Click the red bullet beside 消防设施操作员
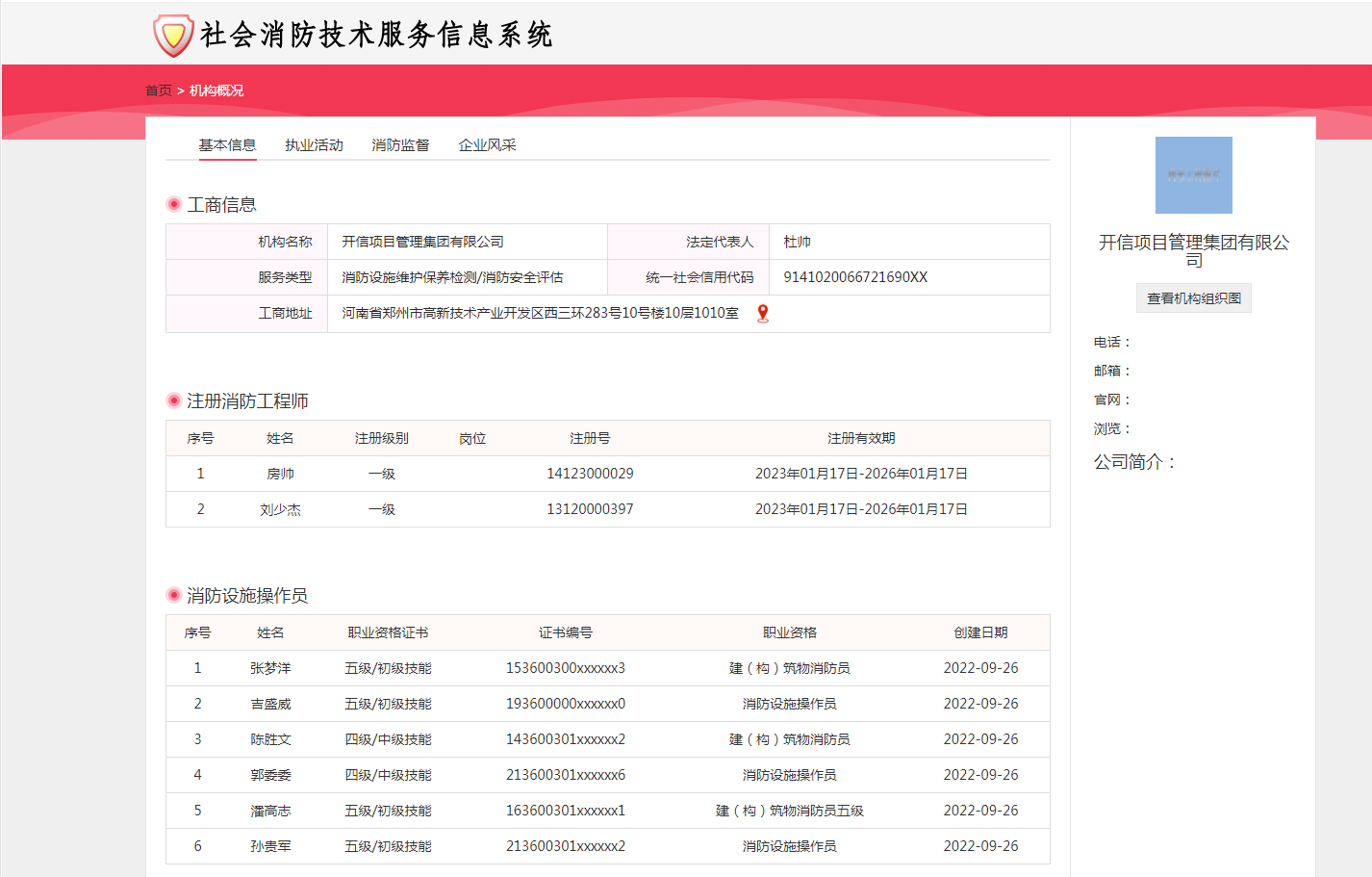The height and width of the screenshot is (877, 1372). click(x=174, y=595)
